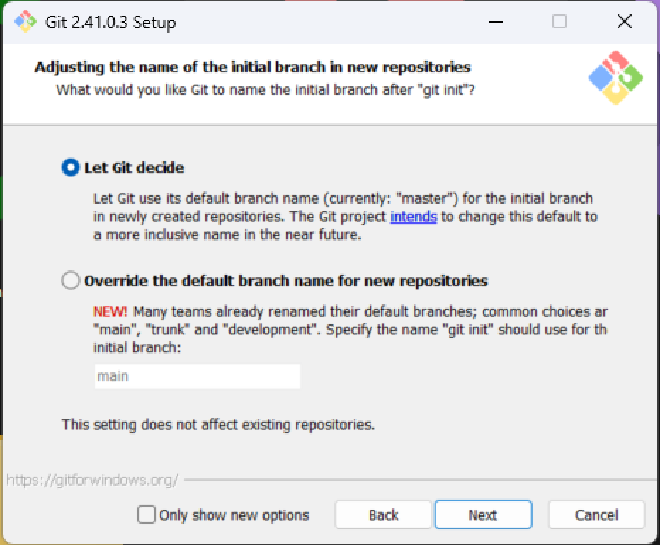Click the "currently: master" description paragraph
Screen dimensions: 660x545
click(345, 216)
